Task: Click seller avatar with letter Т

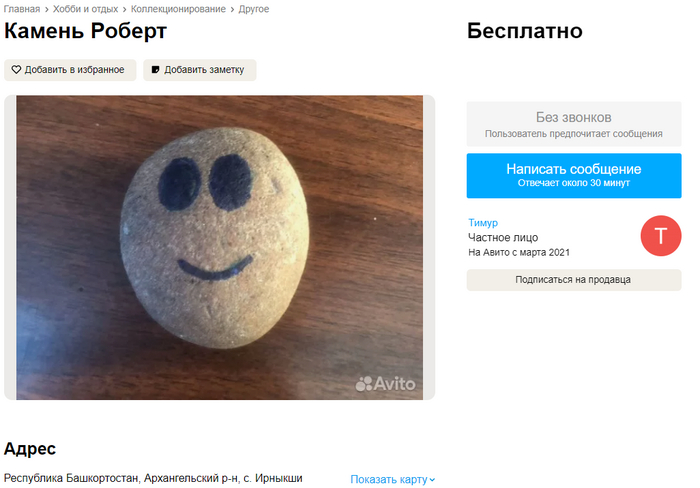Action: click(661, 236)
